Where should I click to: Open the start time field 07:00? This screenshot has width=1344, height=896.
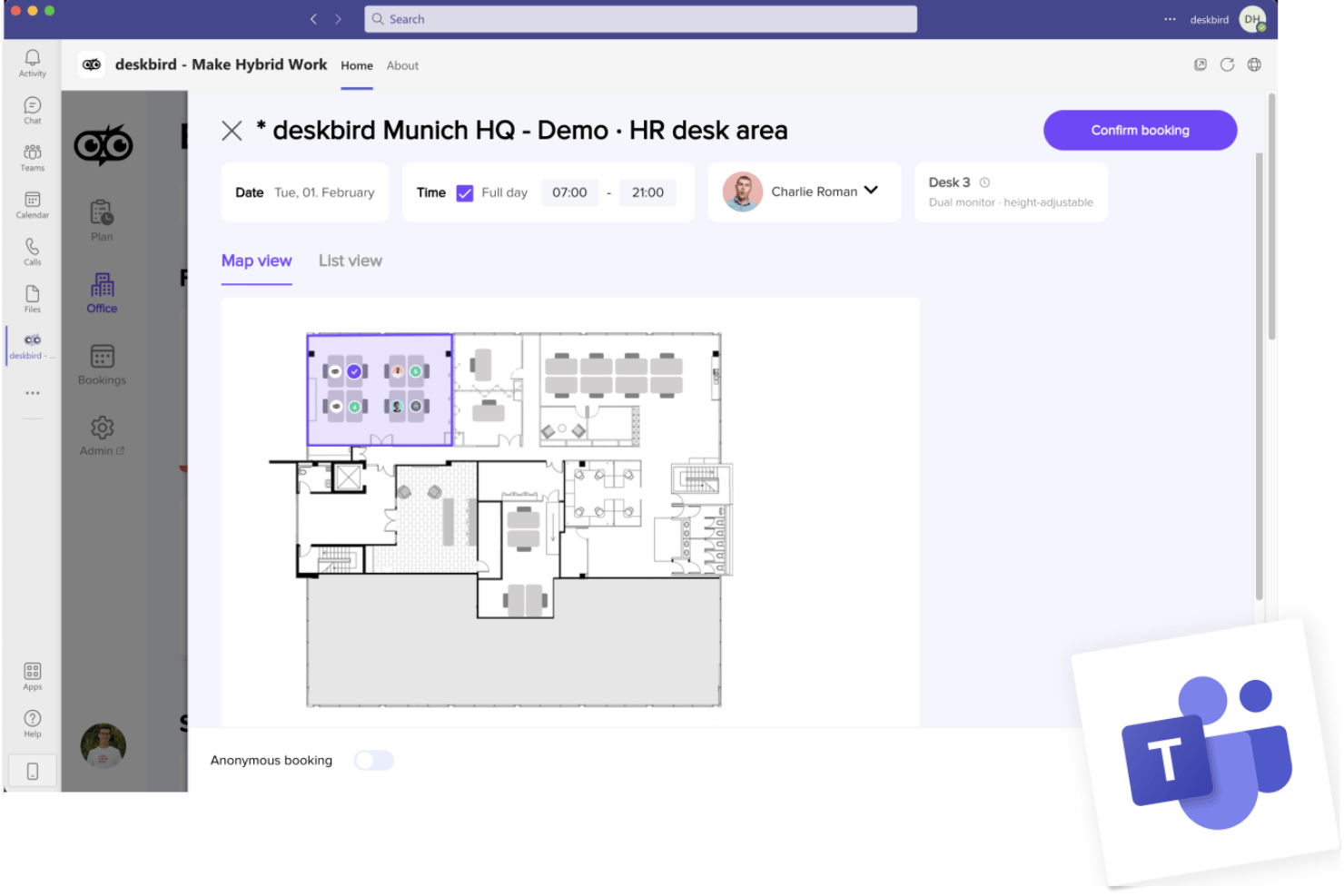click(569, 192)
